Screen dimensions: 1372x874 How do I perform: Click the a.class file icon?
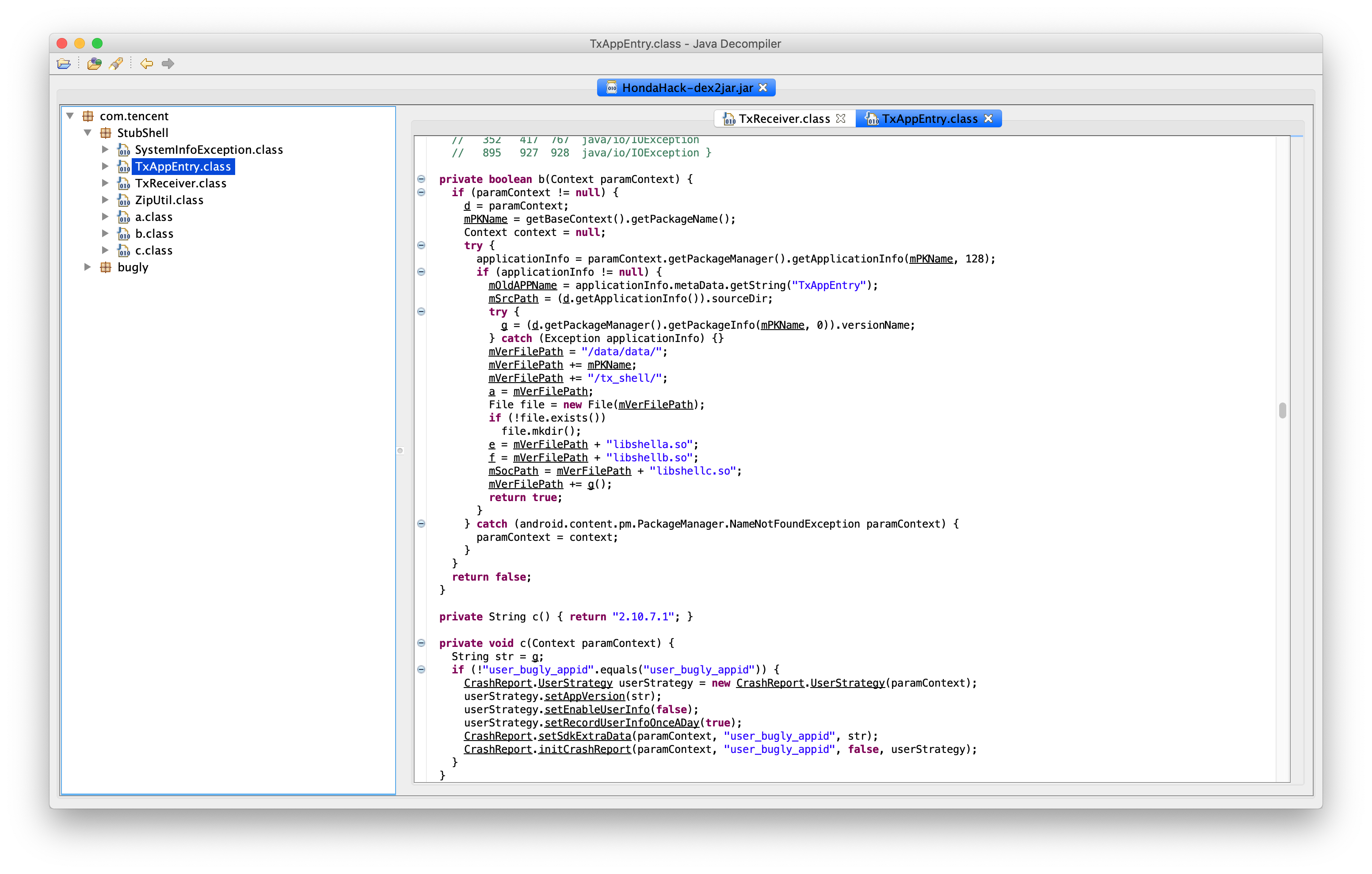(124, 217)
